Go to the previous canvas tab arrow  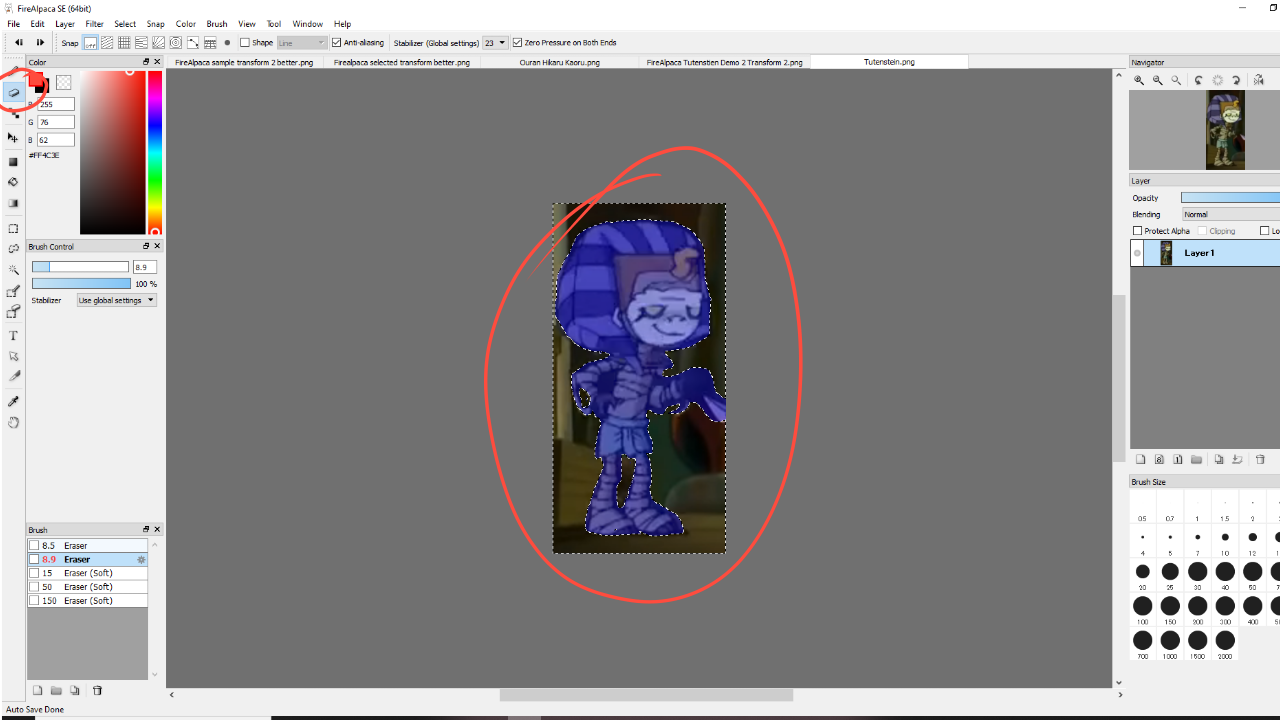click(x=18, y=43)
